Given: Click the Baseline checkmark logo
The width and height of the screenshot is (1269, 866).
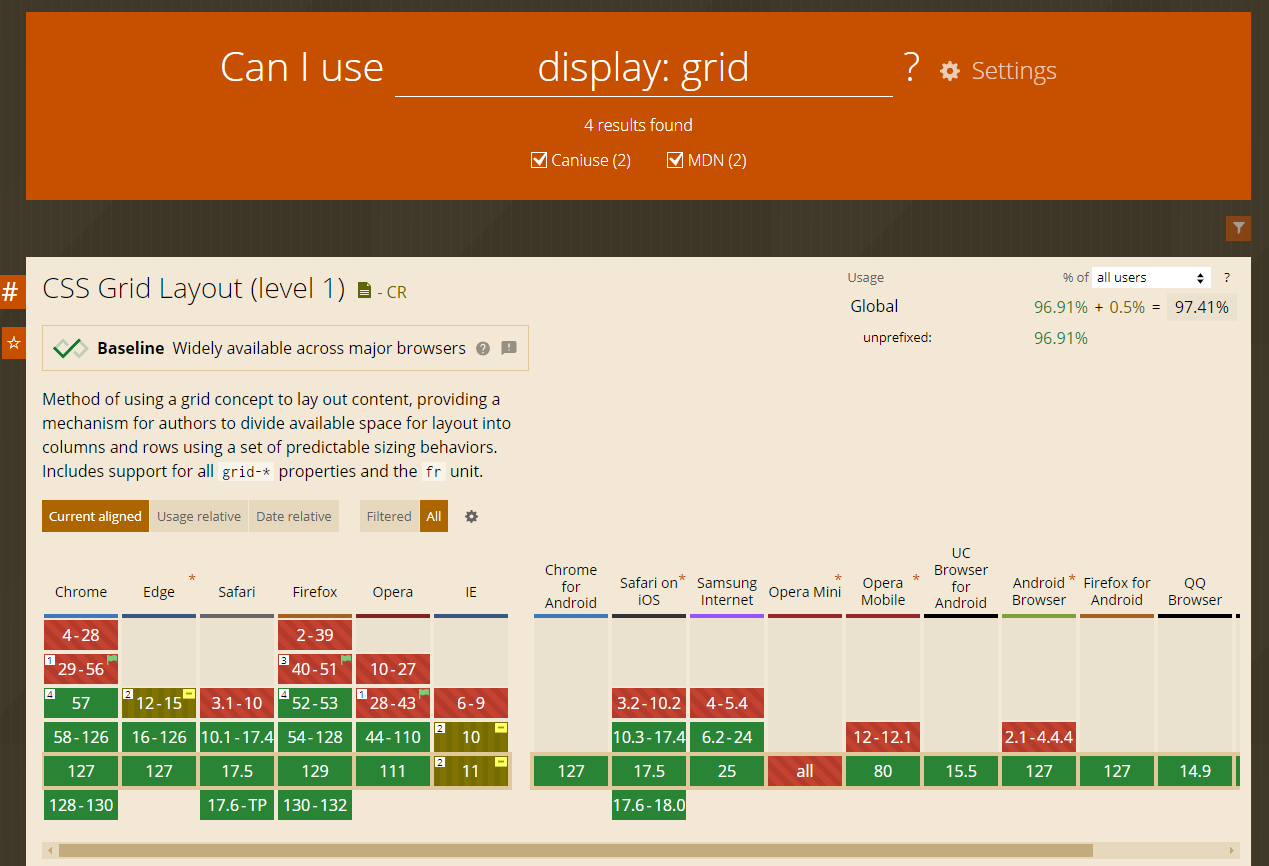Looking at the screenshot, I should [71, 348].
